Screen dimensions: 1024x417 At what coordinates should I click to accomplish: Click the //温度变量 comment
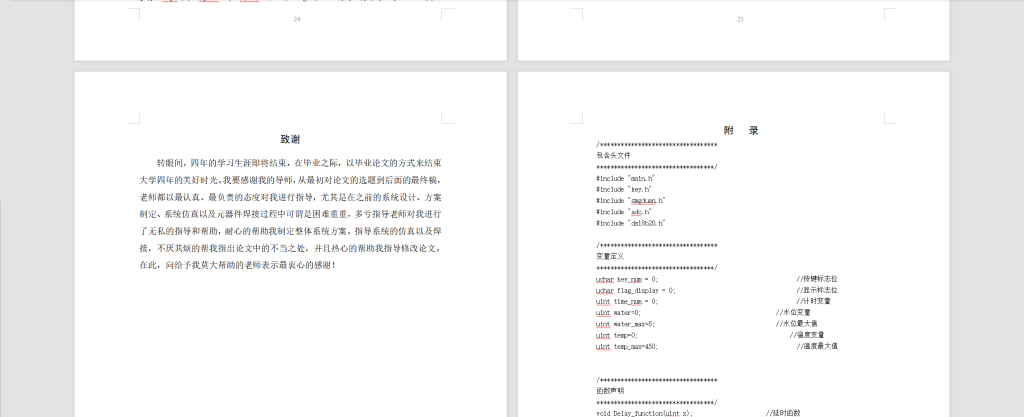tap(807, 335)
